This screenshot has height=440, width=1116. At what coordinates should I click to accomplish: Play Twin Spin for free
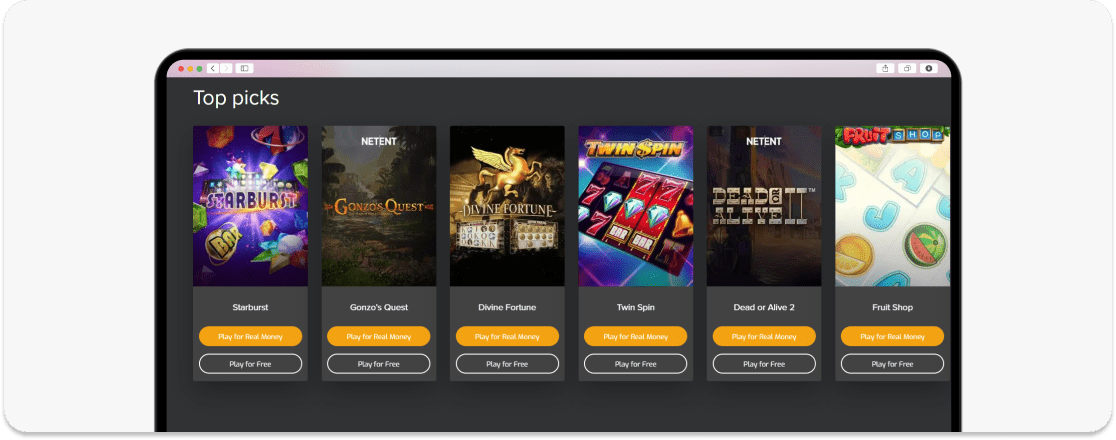point(636,364)
